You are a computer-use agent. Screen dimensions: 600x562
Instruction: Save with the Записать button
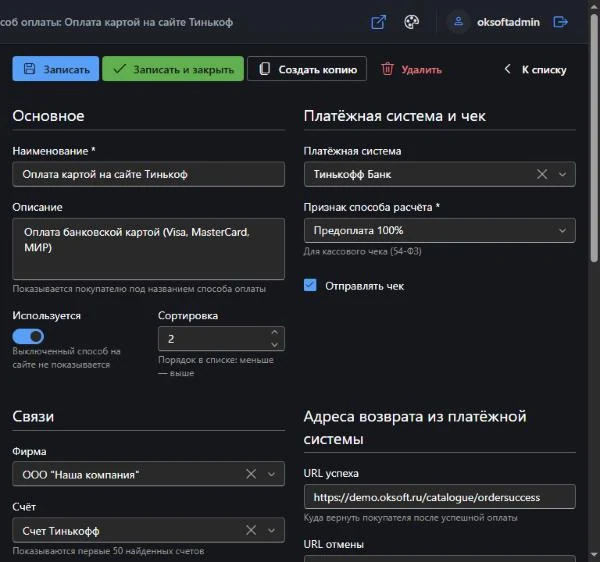(55, 69)
